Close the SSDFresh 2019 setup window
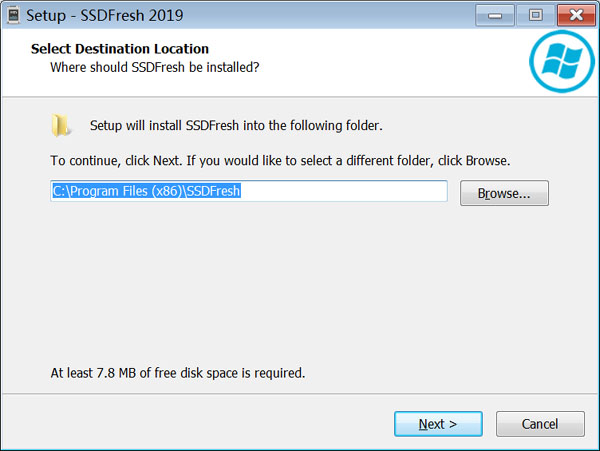Screen dimensions: 600x451 point(576,15)
